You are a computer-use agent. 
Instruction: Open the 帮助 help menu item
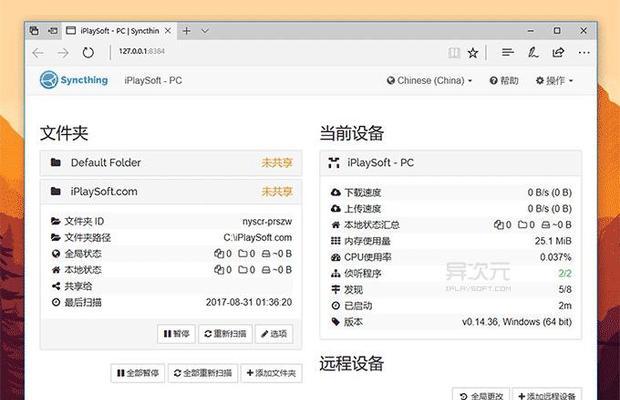click(504, 81)
